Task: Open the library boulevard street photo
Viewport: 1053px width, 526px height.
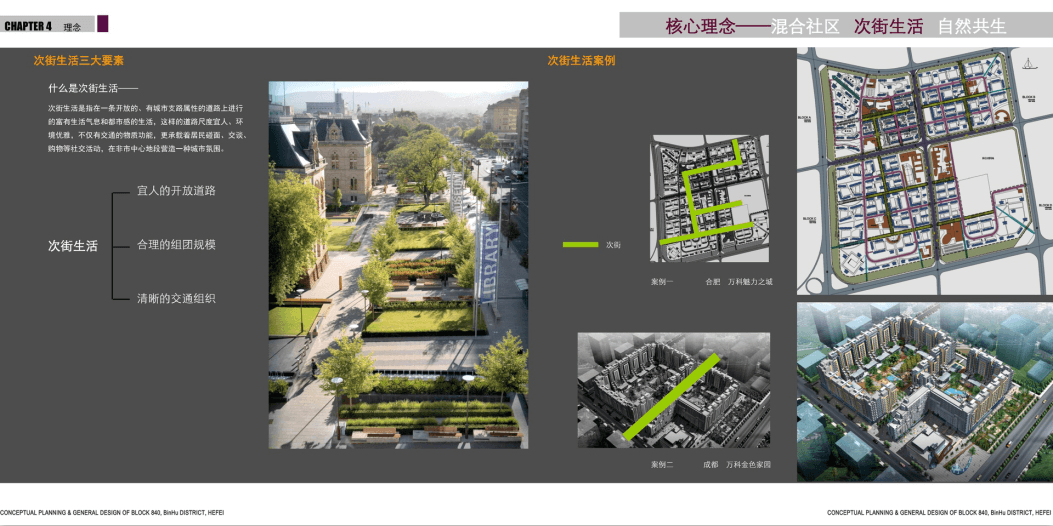Action: (398, 265)
